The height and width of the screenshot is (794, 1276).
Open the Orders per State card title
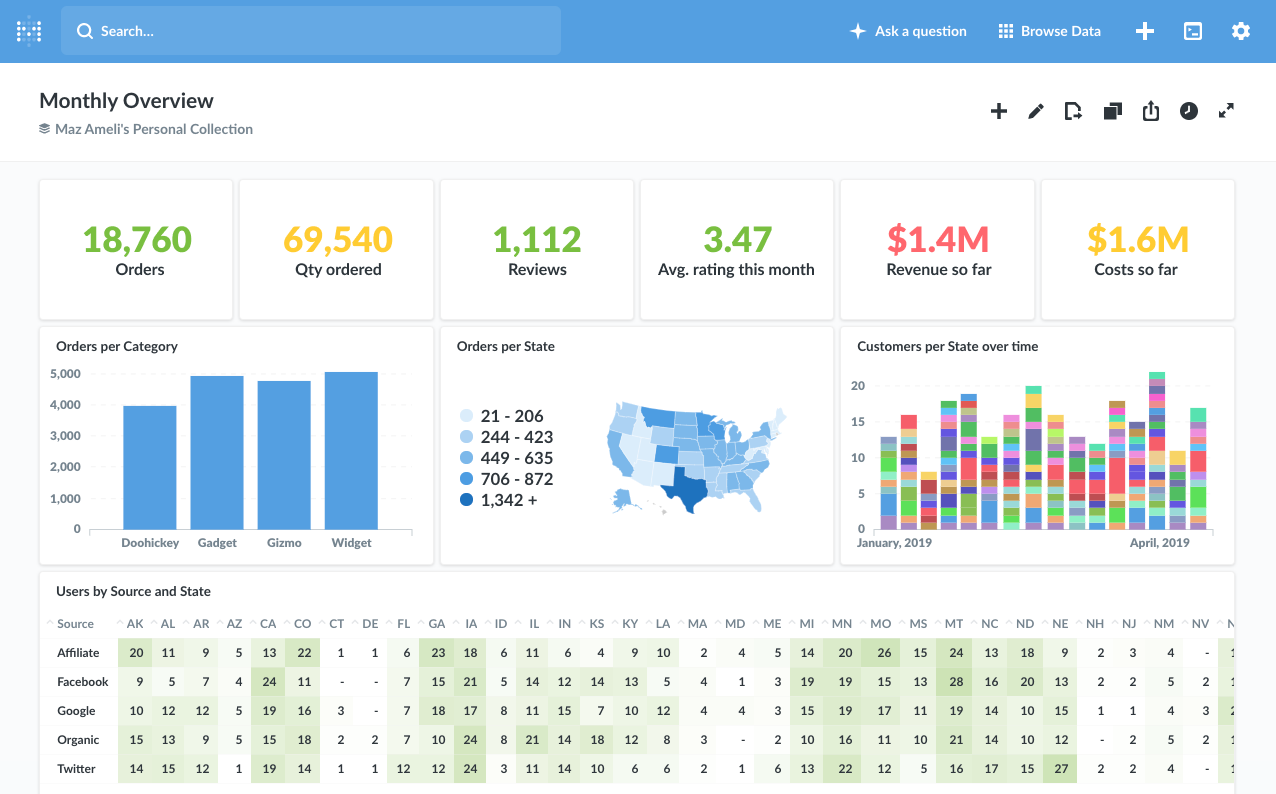506,346
